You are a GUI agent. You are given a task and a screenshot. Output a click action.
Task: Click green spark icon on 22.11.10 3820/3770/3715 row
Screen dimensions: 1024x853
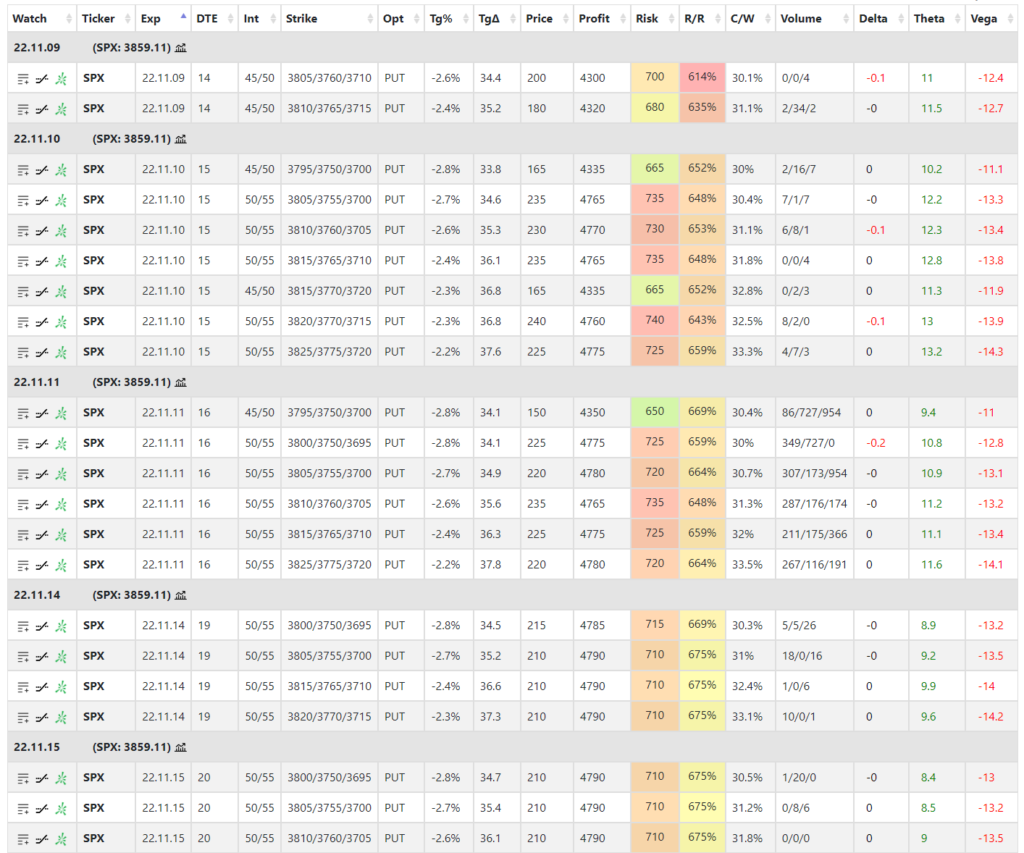click(61, 323)
